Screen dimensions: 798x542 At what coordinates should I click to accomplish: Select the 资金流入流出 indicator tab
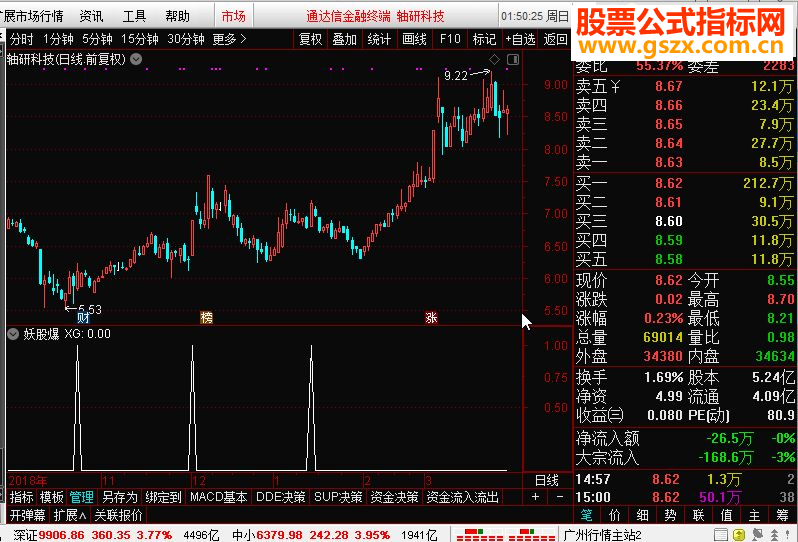[x=462, y=497]
